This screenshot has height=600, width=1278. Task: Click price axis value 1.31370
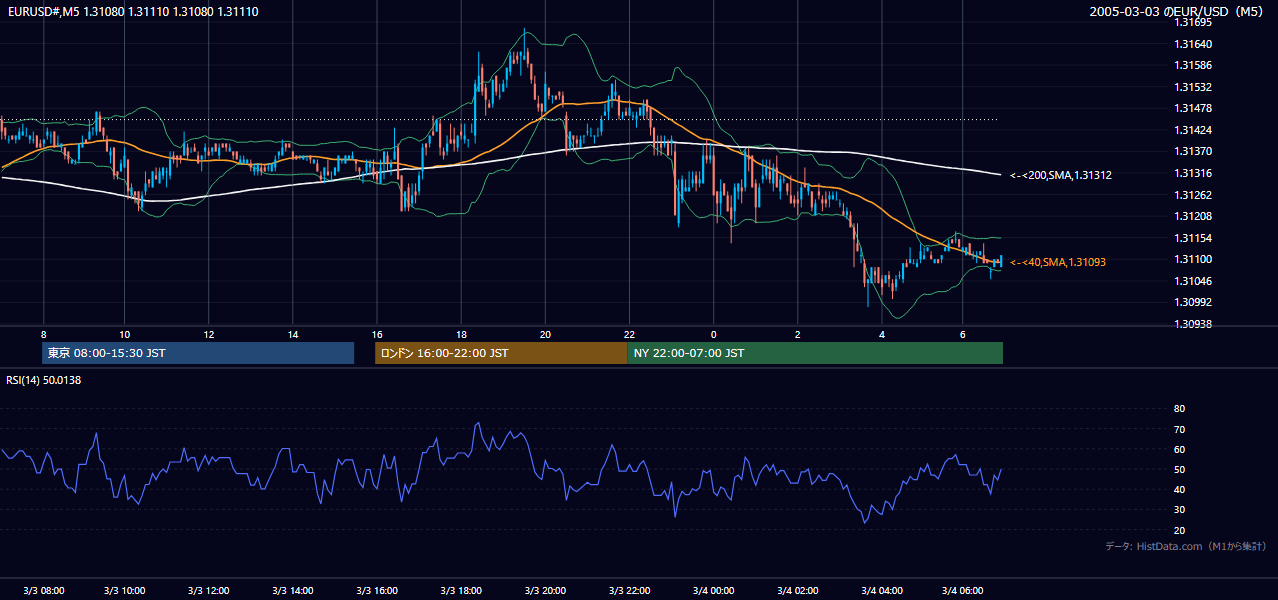coord(1194,151)
